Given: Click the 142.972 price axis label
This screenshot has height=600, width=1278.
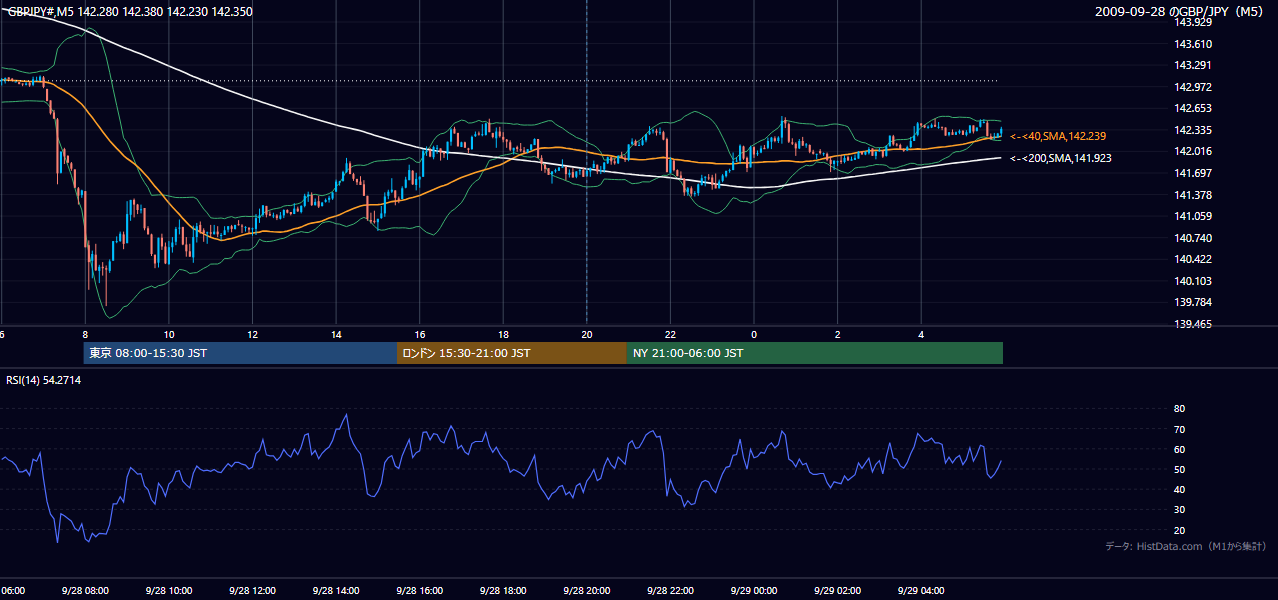Looking at the screenshot, I should (1194, 87).
